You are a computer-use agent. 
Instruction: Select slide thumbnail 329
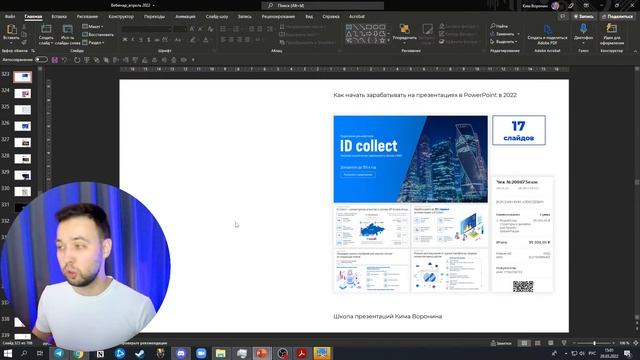click(x=22, y=175)
